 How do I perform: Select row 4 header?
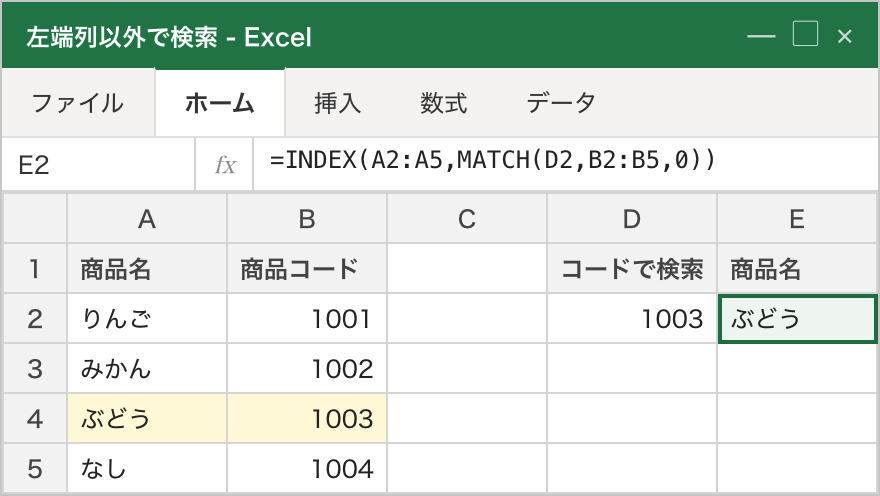pyautogui.click(x=35, y=418)
